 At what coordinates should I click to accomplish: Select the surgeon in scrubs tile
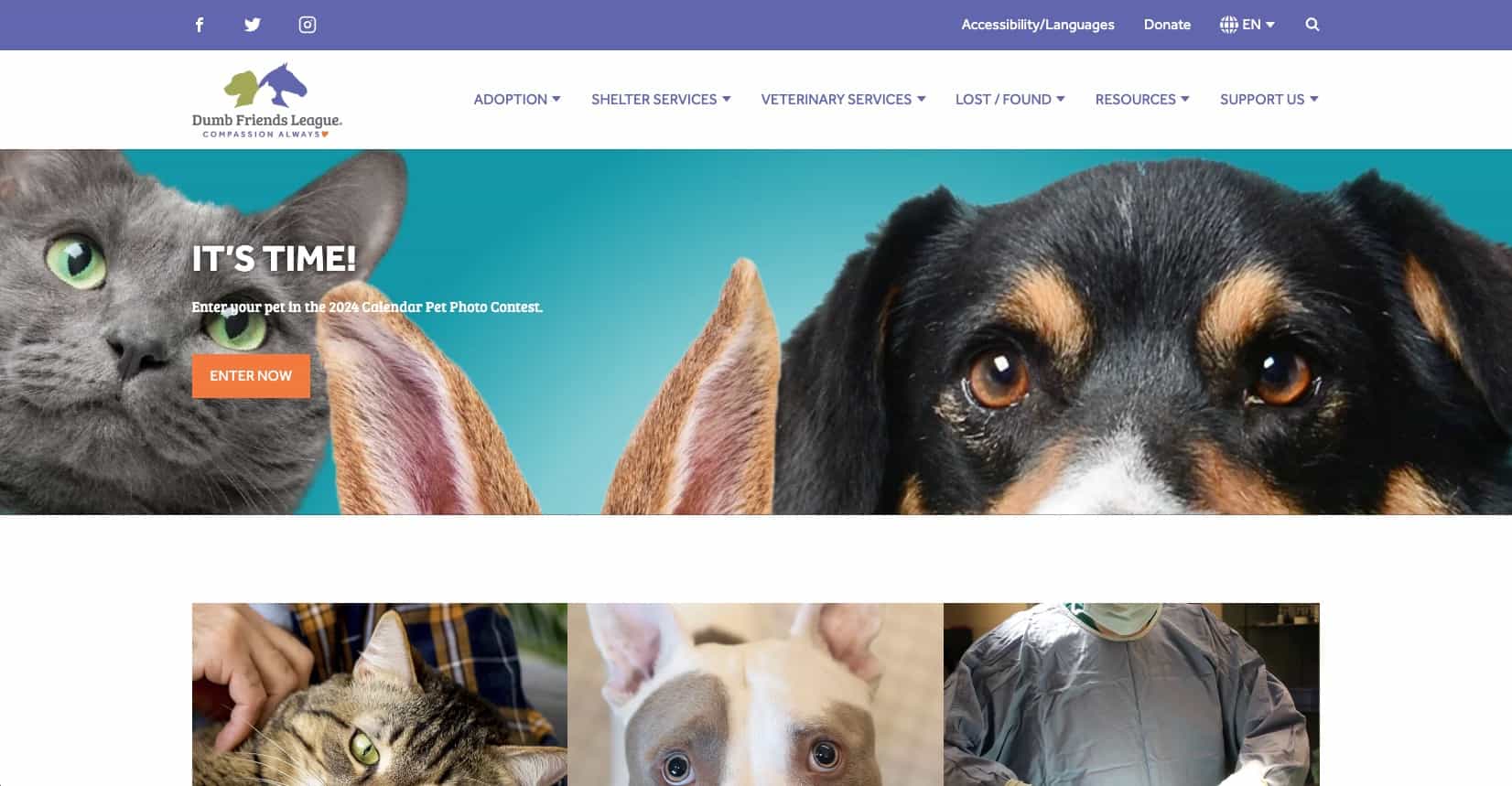tap(1131, 694)
